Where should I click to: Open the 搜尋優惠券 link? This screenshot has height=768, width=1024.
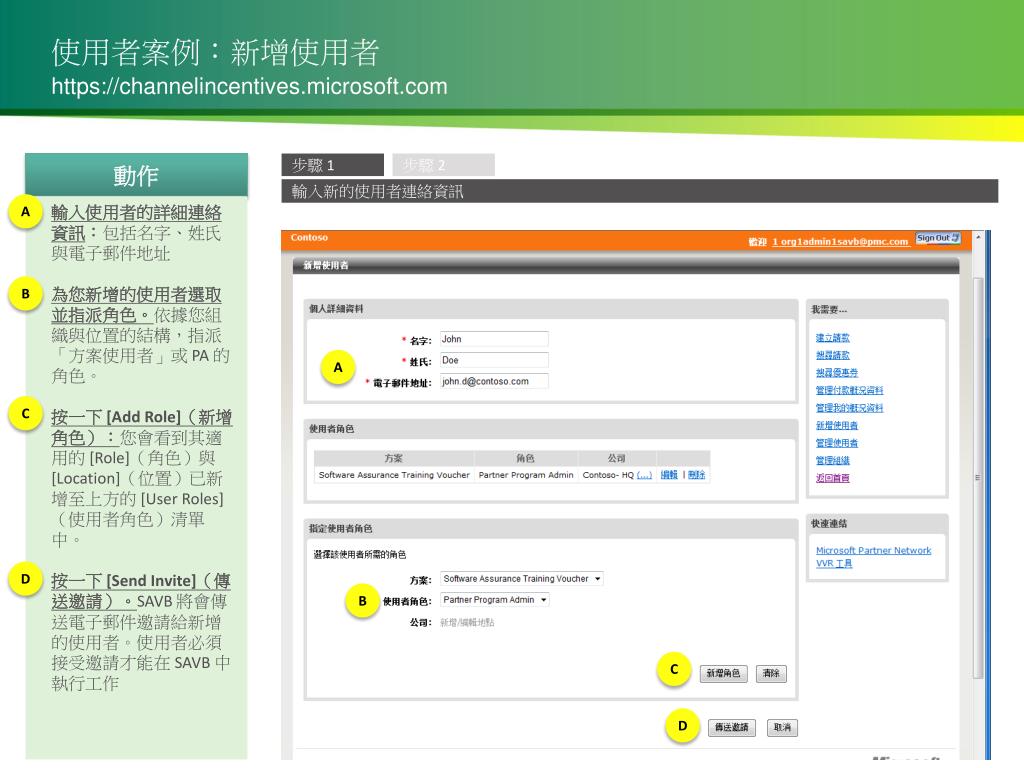click(837, 373)
